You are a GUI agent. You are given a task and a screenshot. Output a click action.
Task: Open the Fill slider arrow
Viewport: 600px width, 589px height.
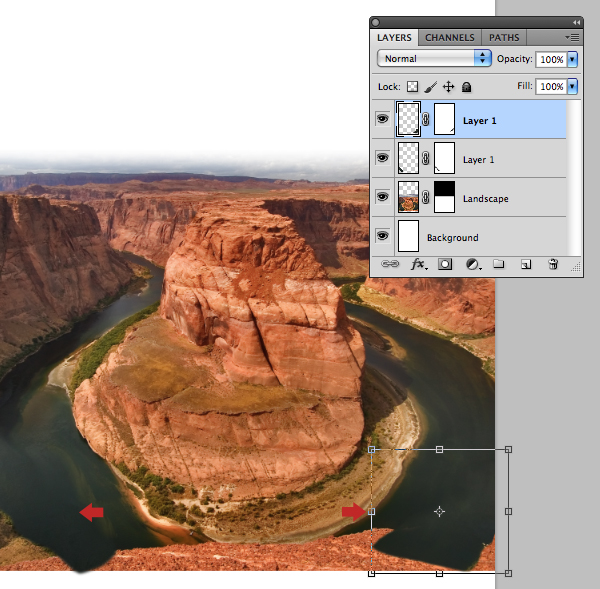[x=572, y=86]
